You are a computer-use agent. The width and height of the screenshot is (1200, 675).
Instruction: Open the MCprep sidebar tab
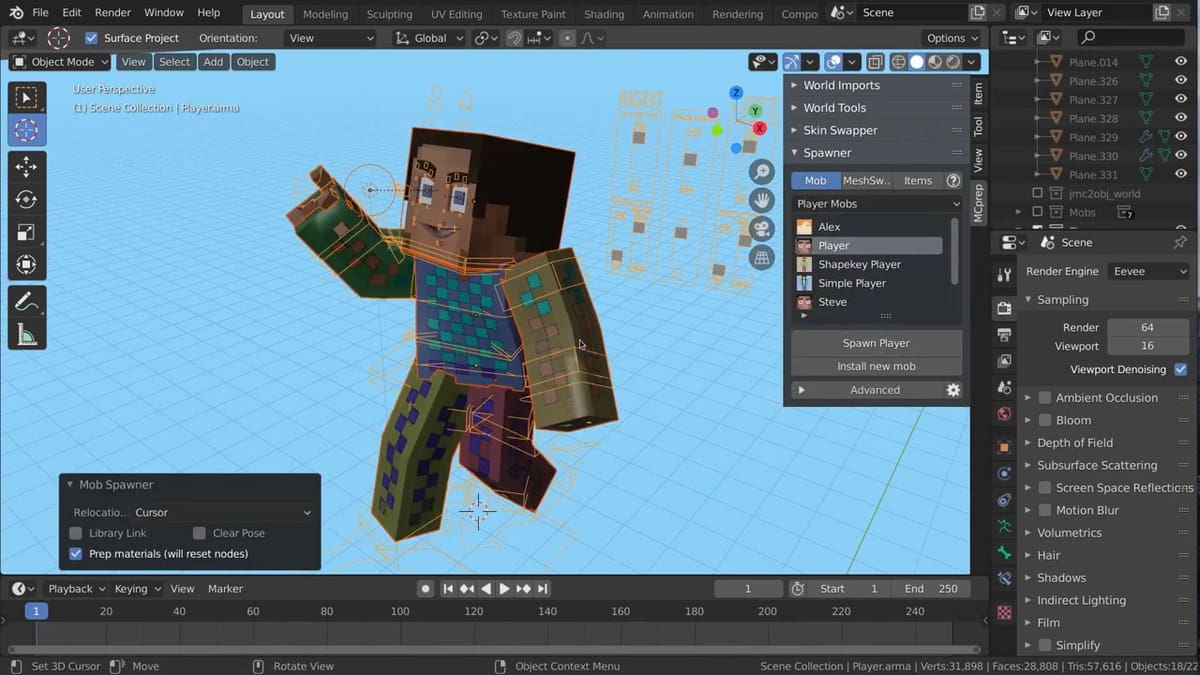click(x=978, y=203)
